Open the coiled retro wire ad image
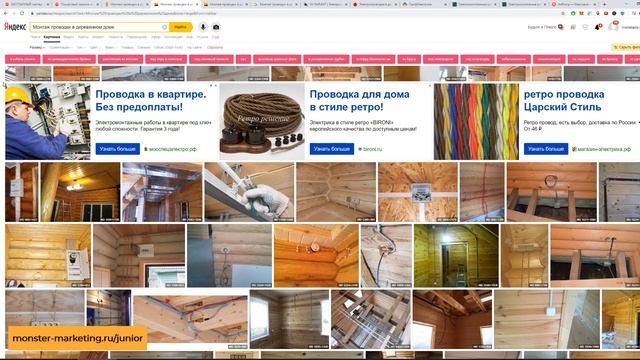 coord(262,122)
